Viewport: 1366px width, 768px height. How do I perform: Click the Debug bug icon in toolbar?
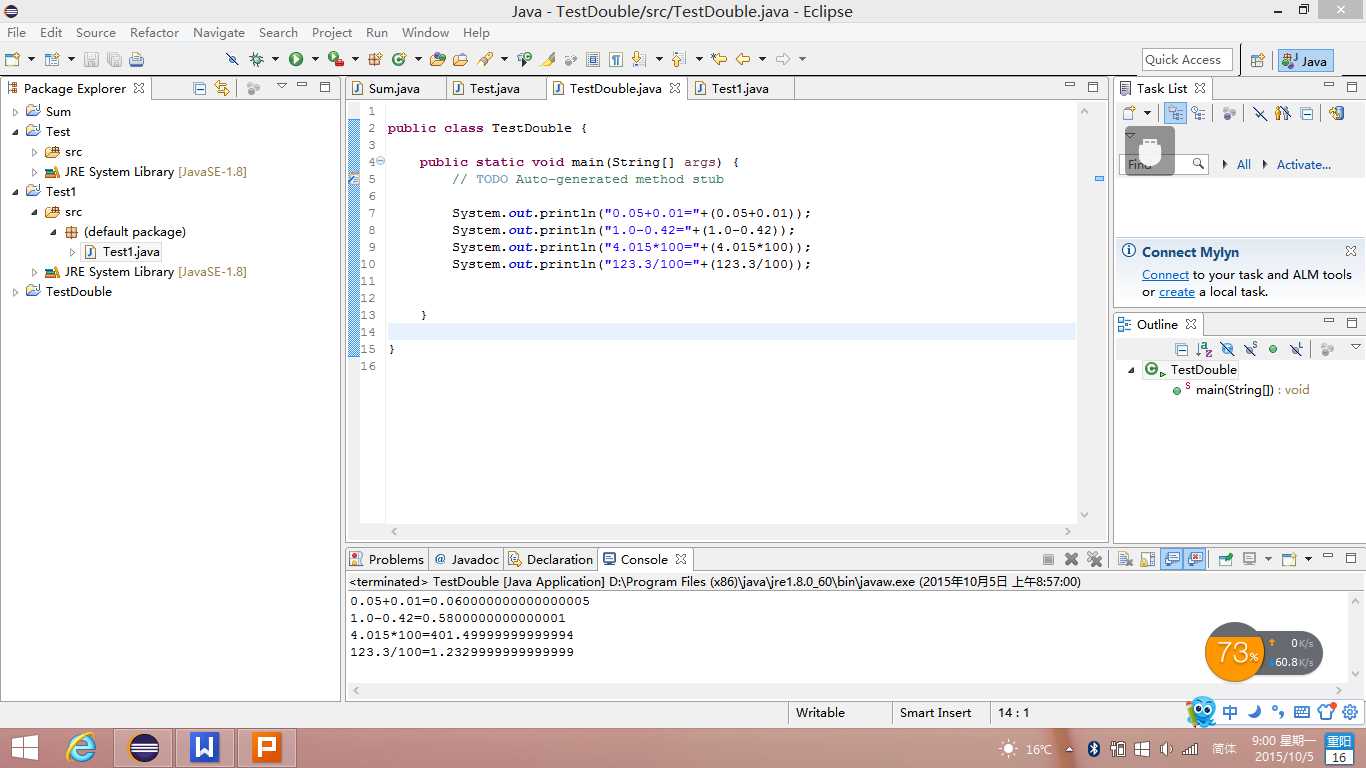257,60
